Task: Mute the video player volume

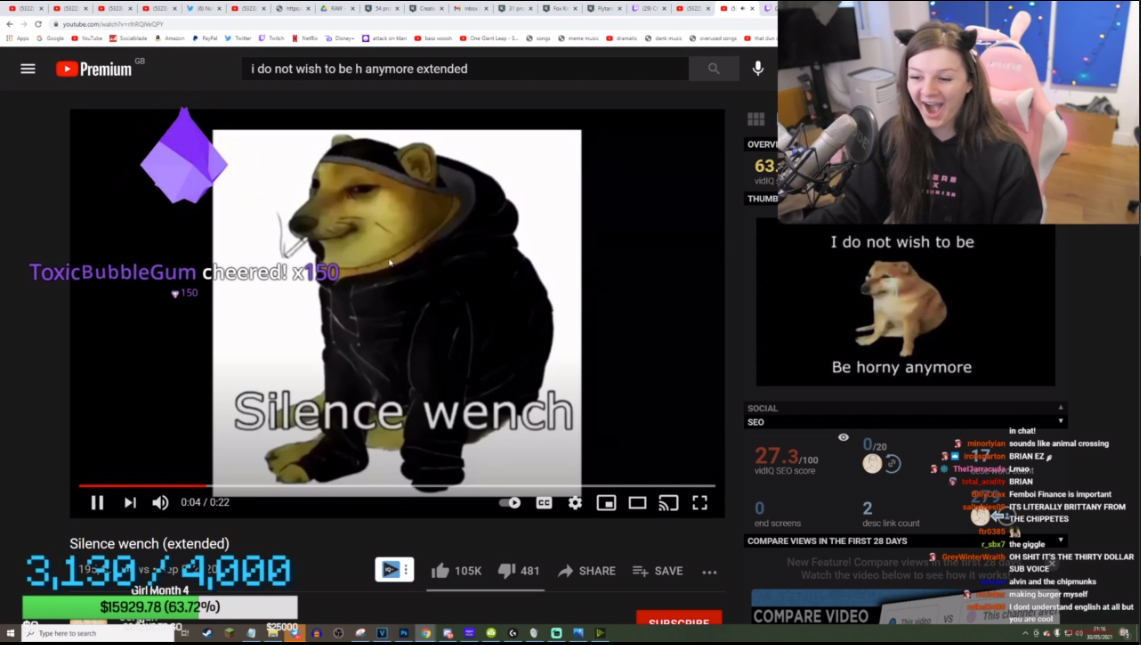Action: pyautogui.click(x=160, y=502)
